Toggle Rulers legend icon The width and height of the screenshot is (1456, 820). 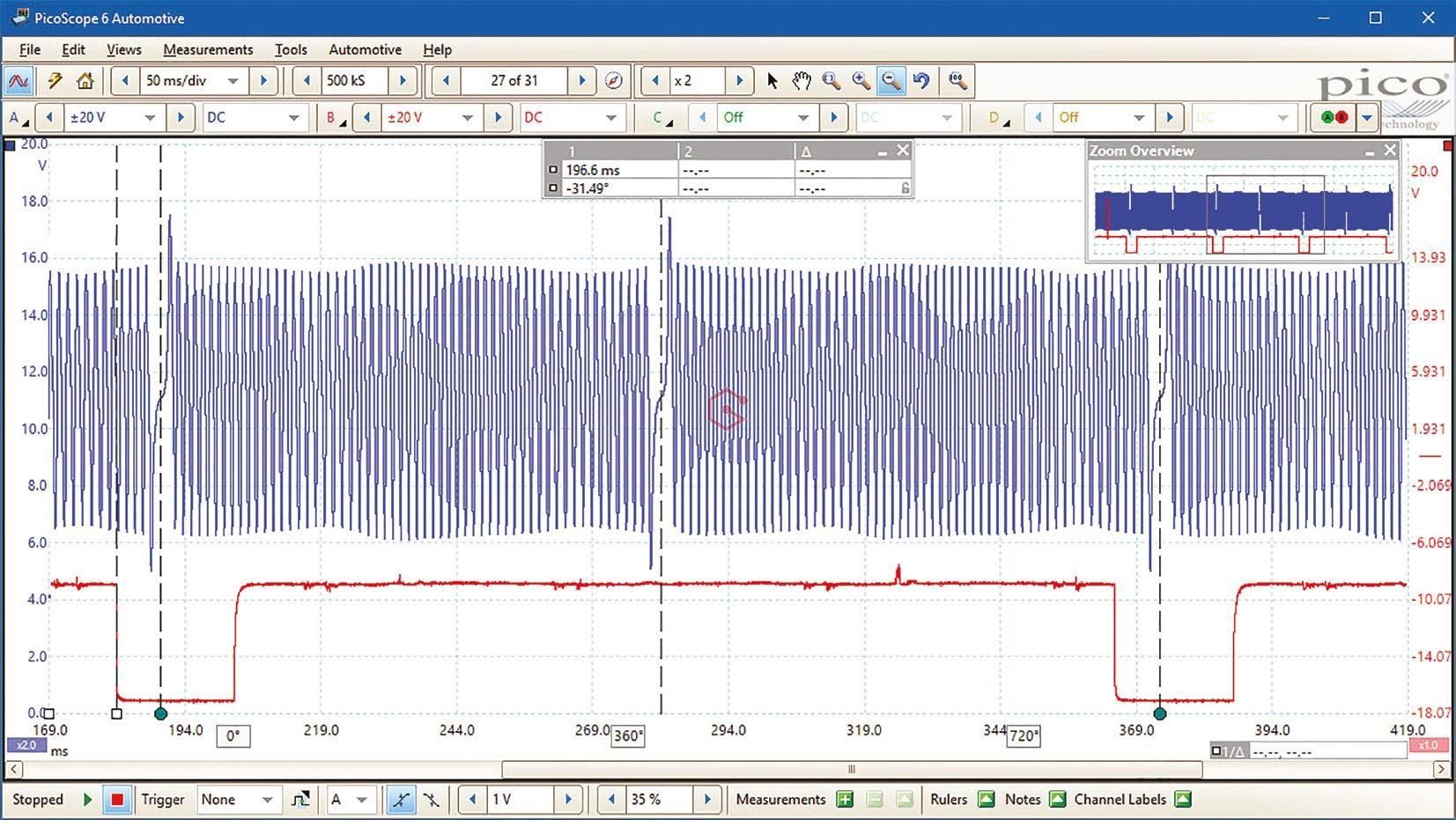[987, 800]
